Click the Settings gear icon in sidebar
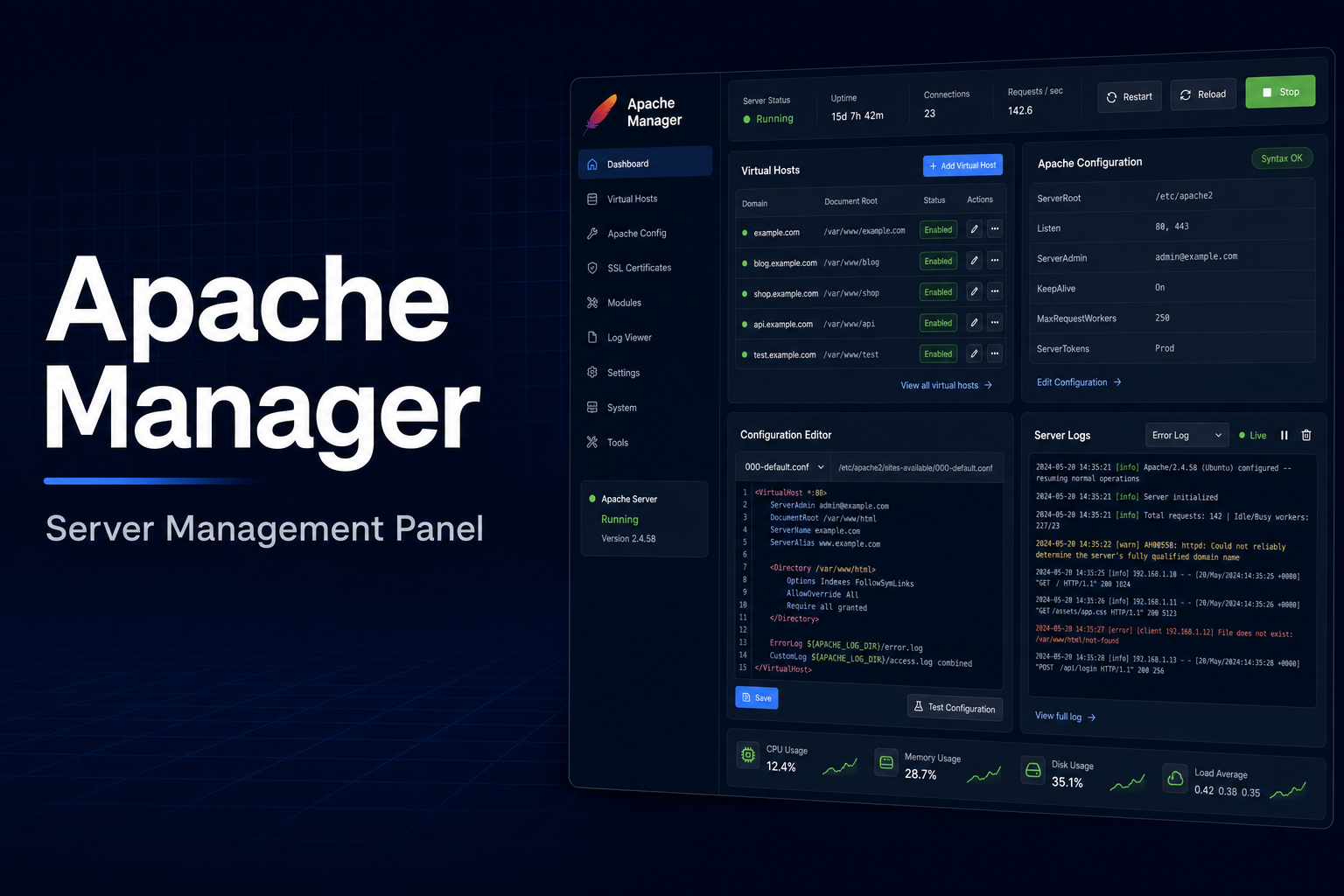This screenshot has width=1344, height=896. pyautogui.click(x=592, y=372)
